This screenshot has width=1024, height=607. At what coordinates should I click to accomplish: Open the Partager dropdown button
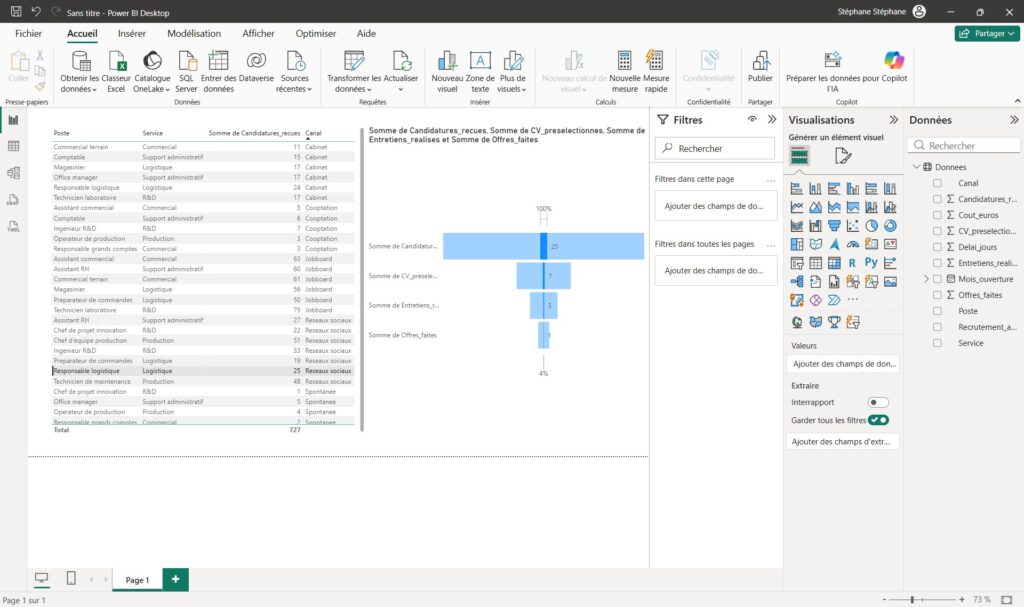point(987,33)
